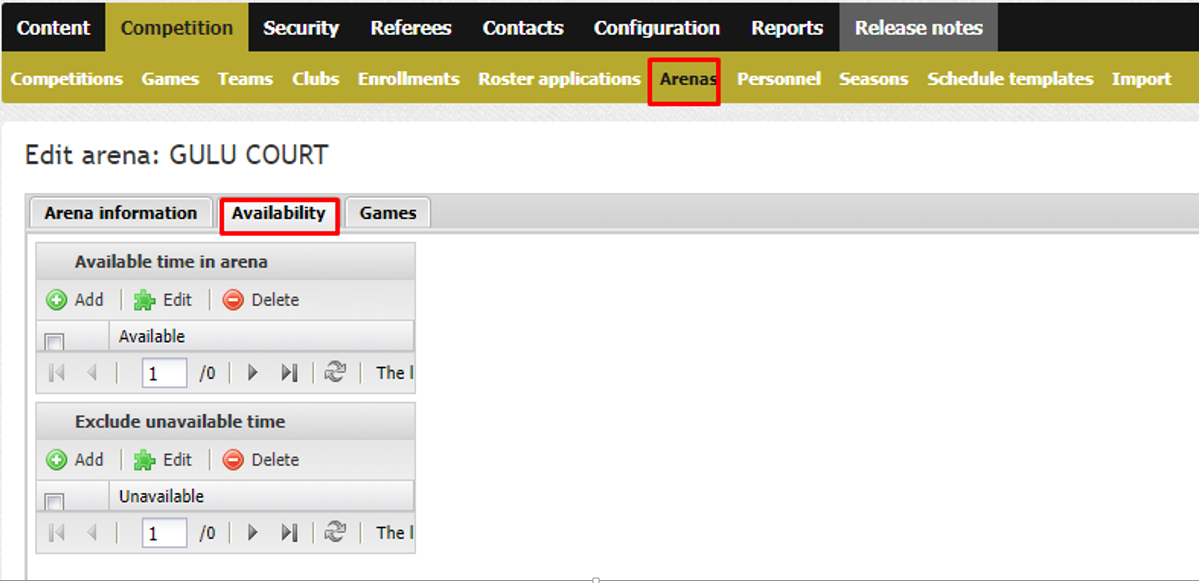
Task: Open Teams in the submenu
Action: [245, 79]
